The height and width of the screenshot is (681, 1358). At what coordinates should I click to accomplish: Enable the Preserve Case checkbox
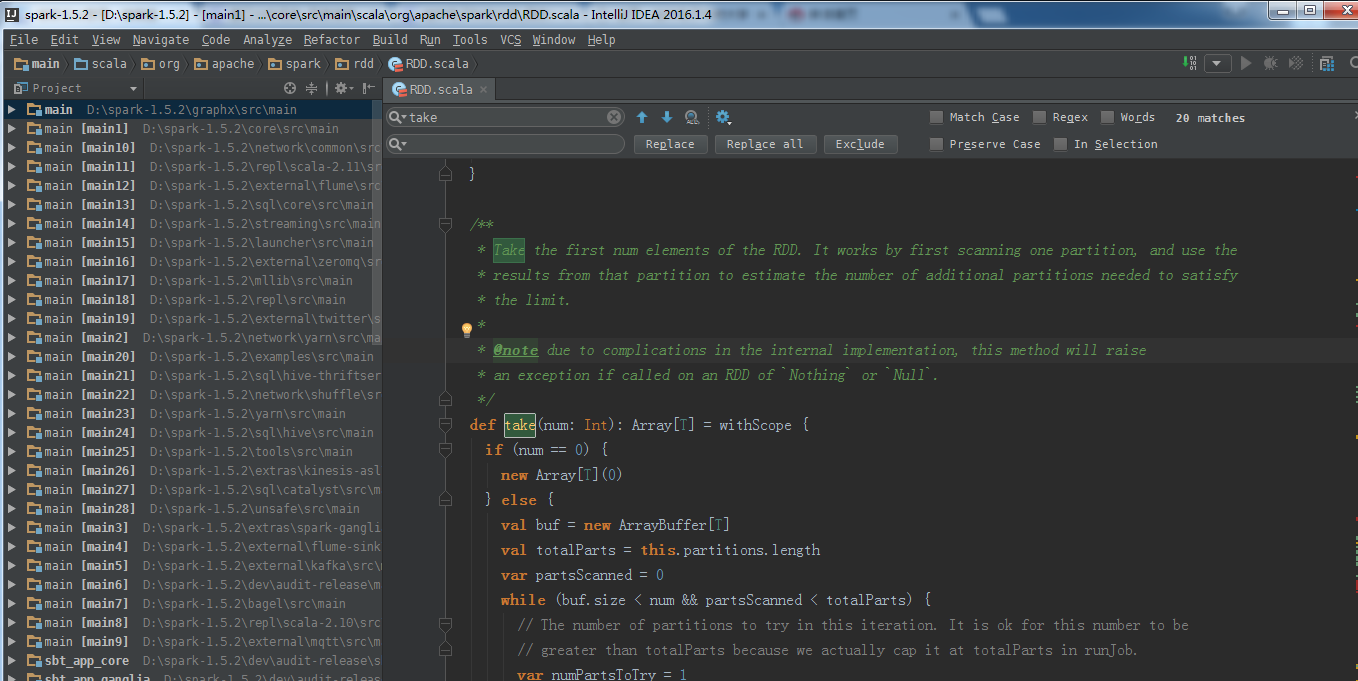point(936,144)
